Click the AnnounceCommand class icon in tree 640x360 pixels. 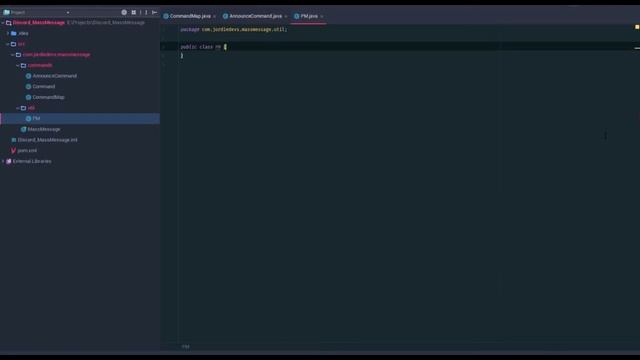click(28, 76)
